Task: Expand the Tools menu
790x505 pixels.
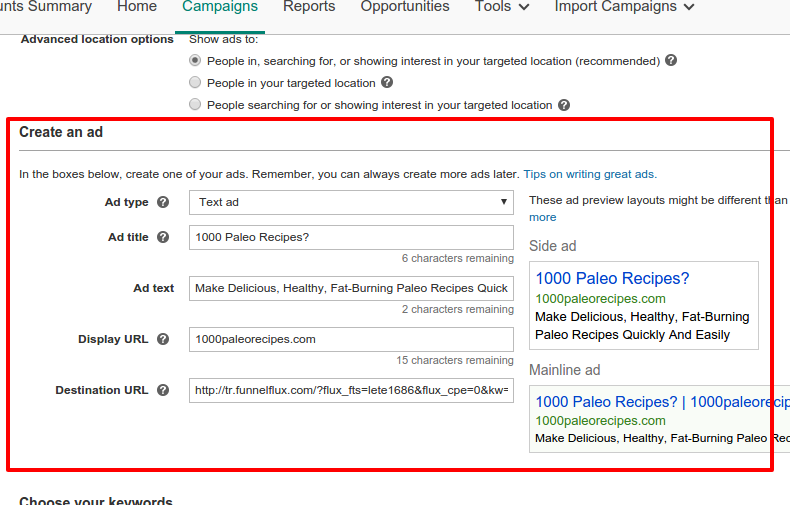Action: point(502,7)
